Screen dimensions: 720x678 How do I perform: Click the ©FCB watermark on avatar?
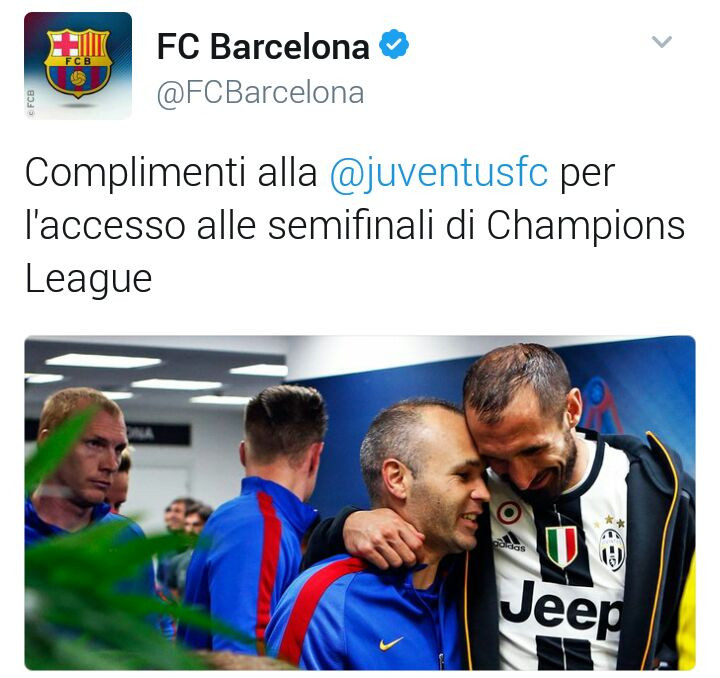click(31, 103)
